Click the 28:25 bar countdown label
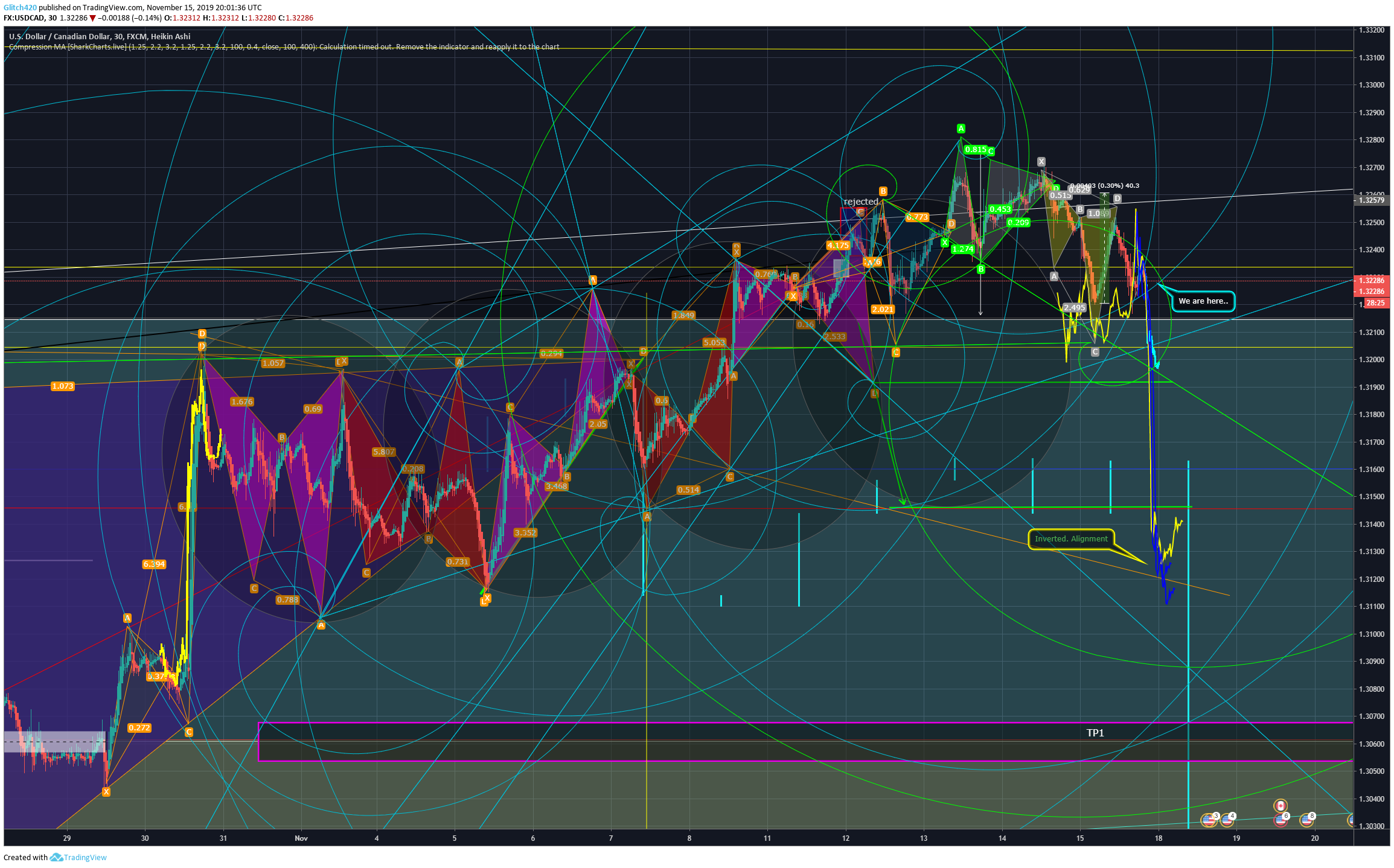The height and width of the screenshot is (868, 1394). coord(1376,303)
